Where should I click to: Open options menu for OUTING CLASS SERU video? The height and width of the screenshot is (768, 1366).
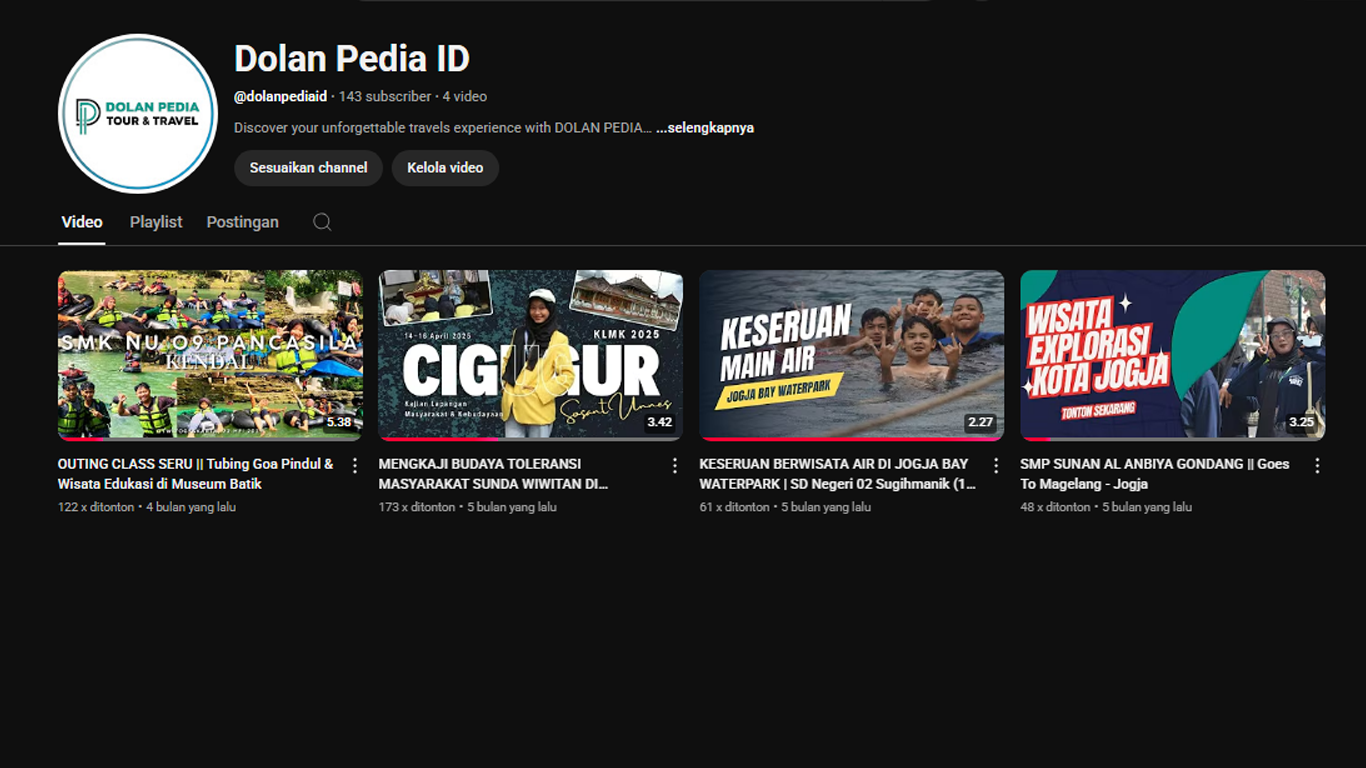(354, 464)
